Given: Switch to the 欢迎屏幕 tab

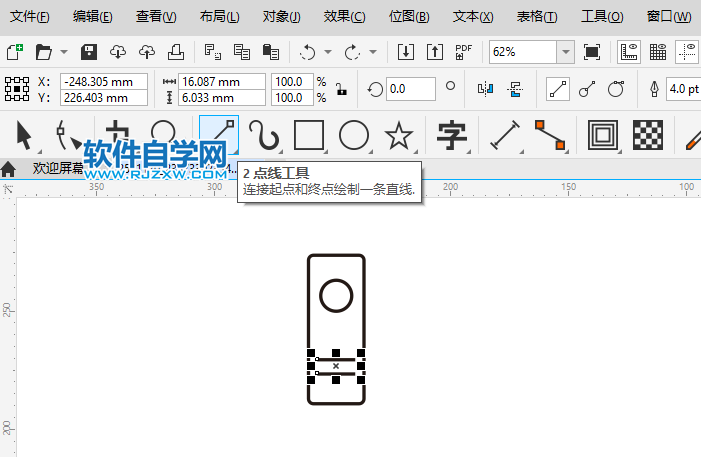Looking at the screenshot, I should (58, 168).
